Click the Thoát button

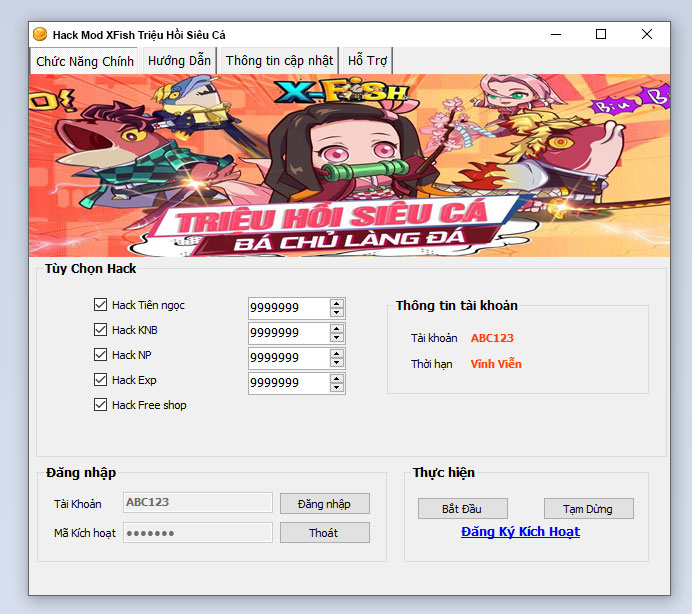coord(324,533)
